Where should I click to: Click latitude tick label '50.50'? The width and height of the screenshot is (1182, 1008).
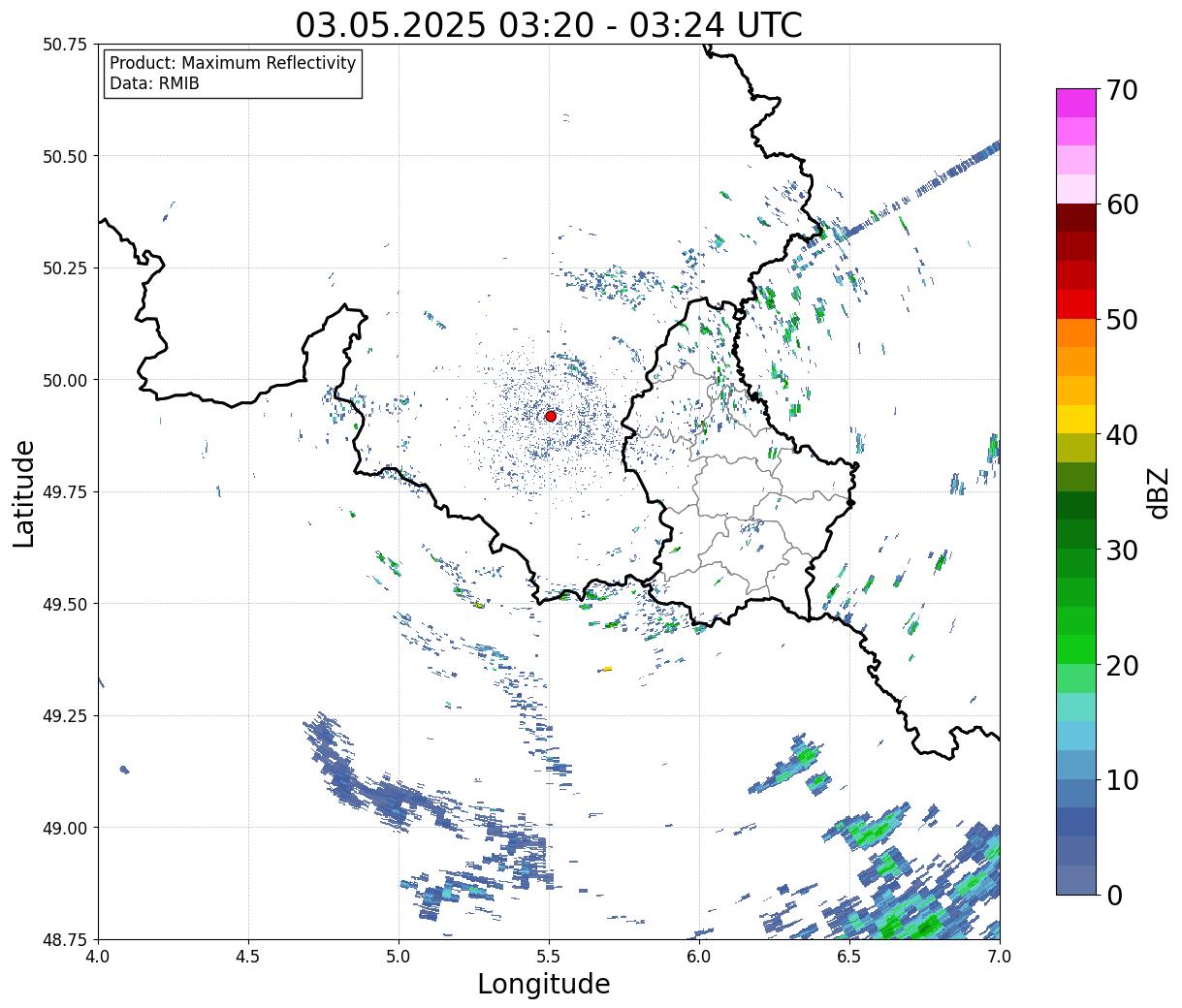[x=65, y=156]
